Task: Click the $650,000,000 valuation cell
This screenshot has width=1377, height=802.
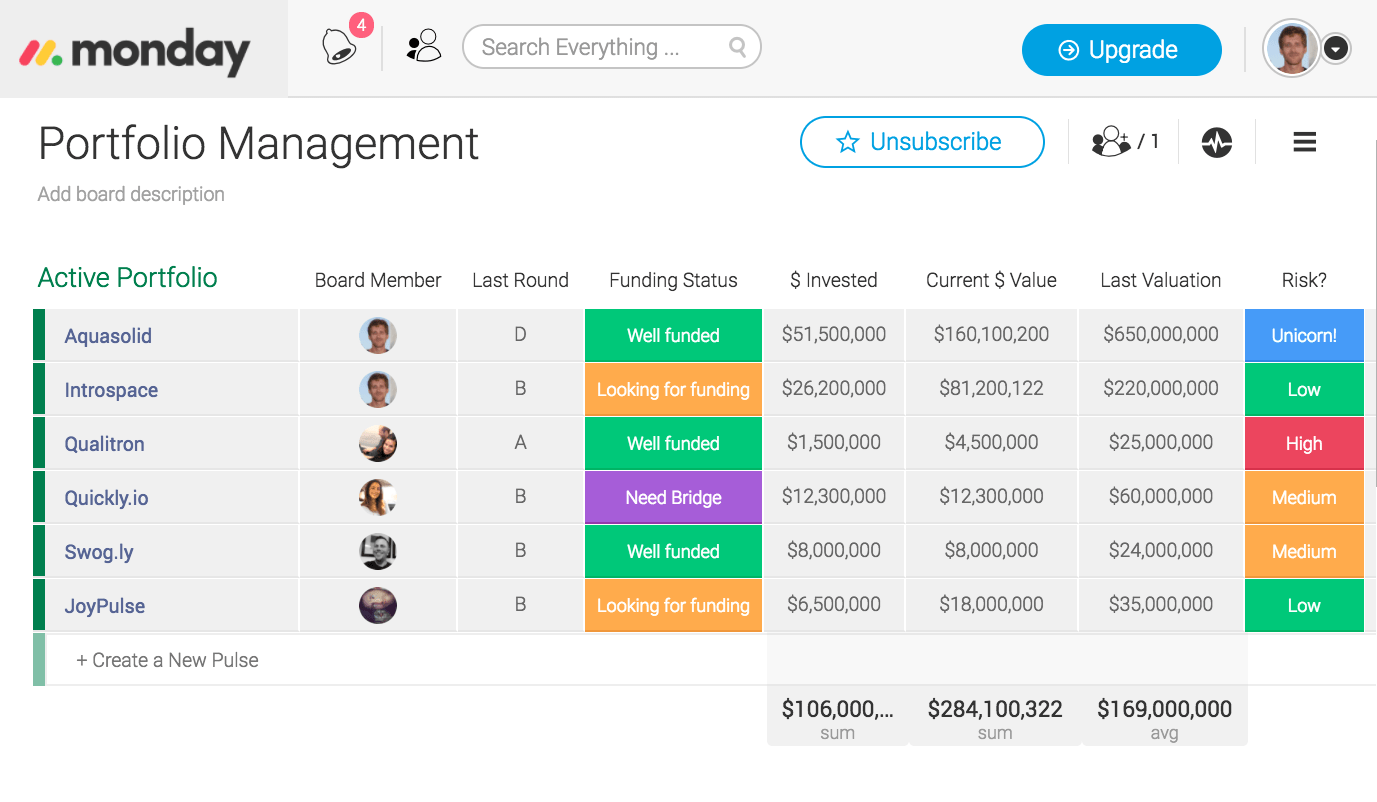Action: [x=1161, y=335]
